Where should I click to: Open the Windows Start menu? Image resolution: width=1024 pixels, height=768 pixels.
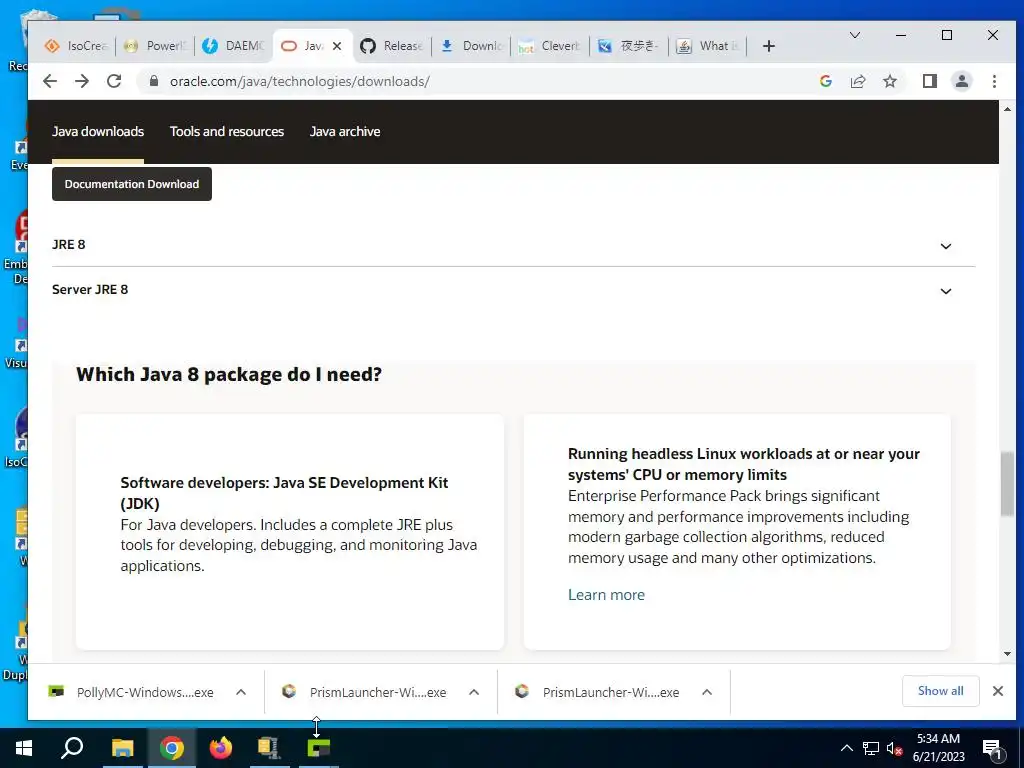pyautogui.click(x=24, y=748)
